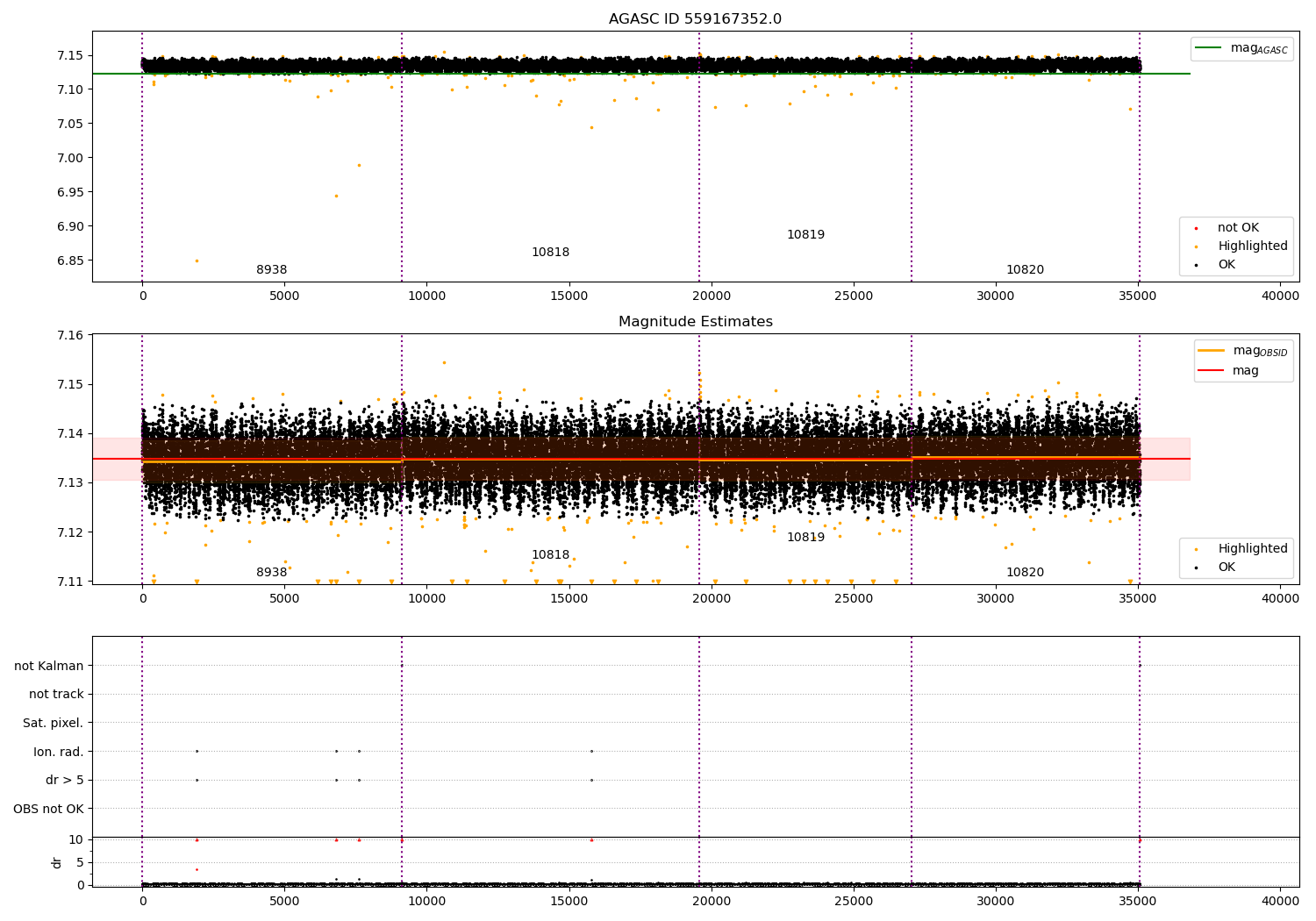Click the 'not Kalman' axis label

click(x=49, y=666)
